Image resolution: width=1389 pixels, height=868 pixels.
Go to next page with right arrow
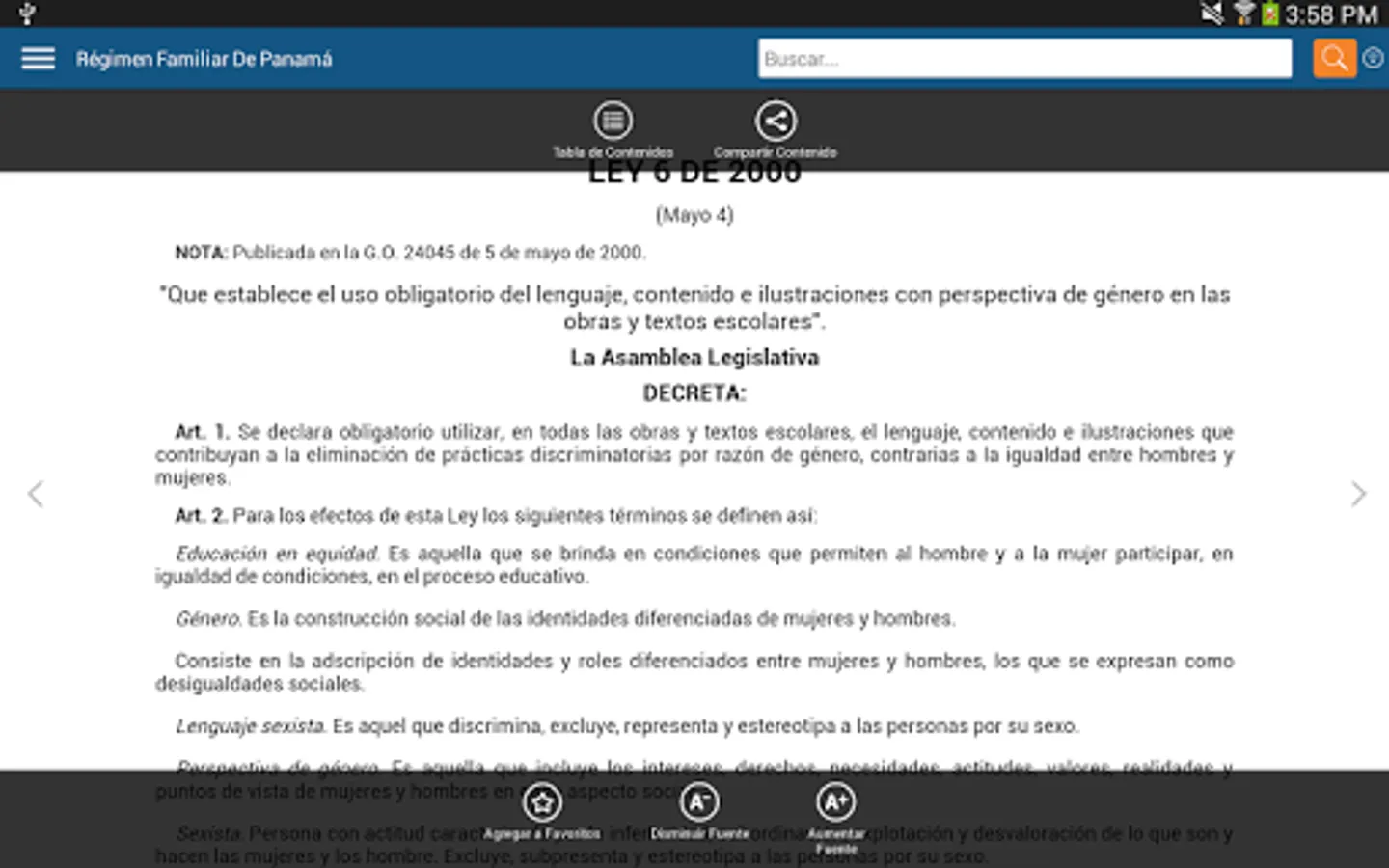(x=1358, y=494)
